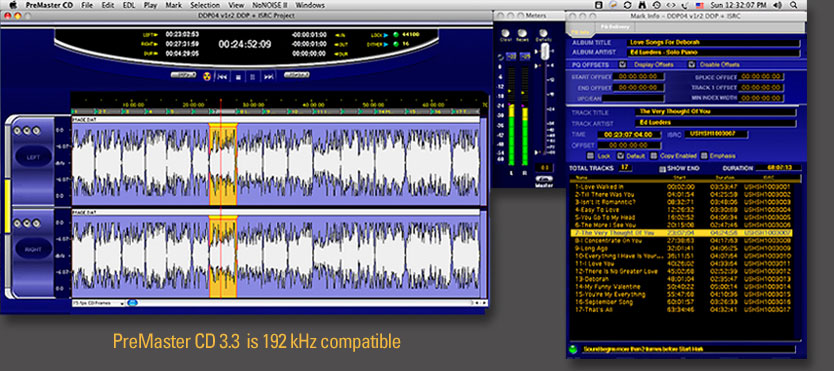Enable the Lock checkbox for the track
Screen dimensions: 834x371
[590, 156]
